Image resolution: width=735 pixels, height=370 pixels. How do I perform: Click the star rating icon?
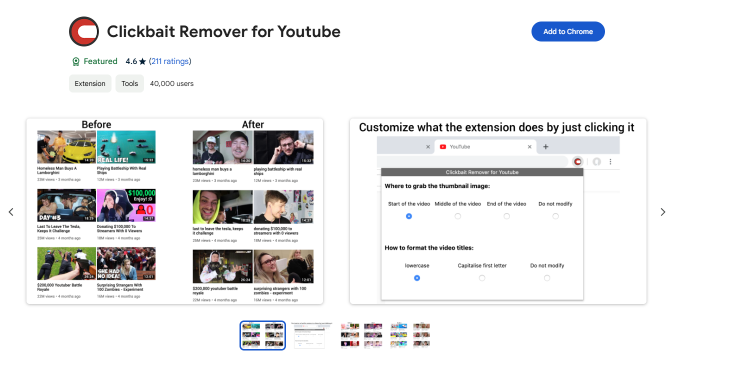point(142,61)
